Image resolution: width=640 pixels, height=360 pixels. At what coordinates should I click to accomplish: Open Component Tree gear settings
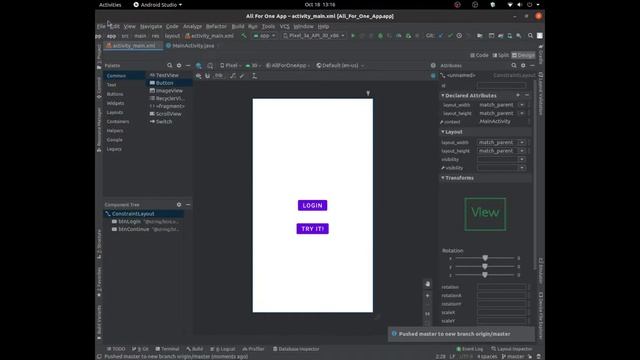(x=179, y=204)
